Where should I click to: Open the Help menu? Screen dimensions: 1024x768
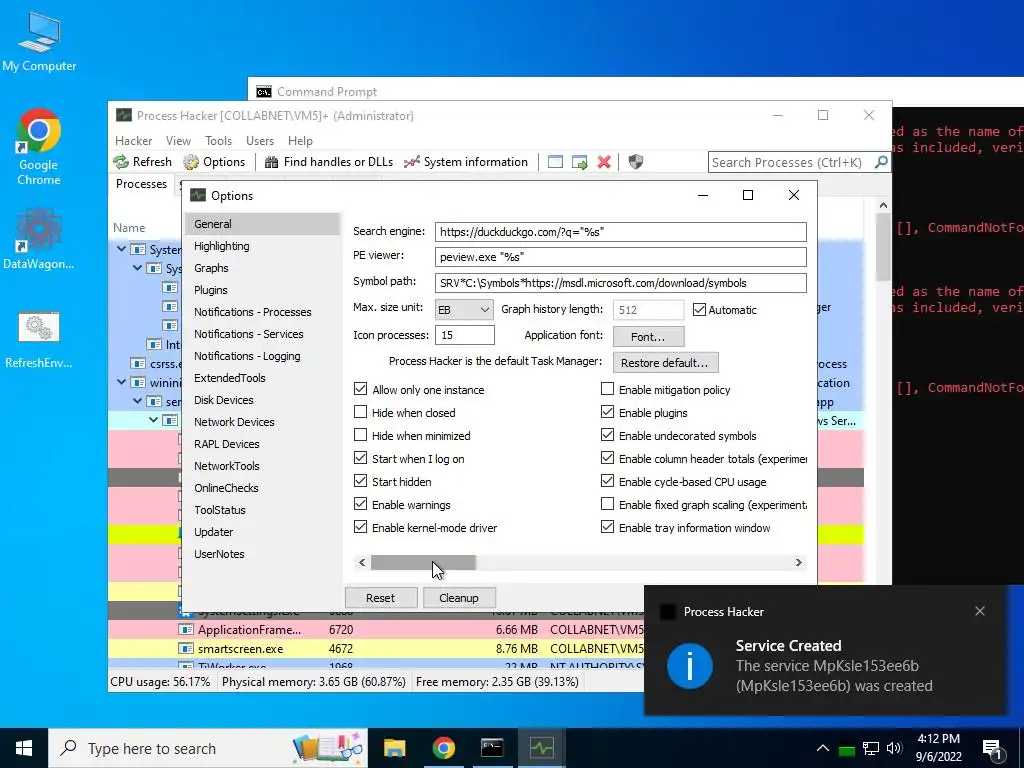pyautogui.click(x=300, y=140)
